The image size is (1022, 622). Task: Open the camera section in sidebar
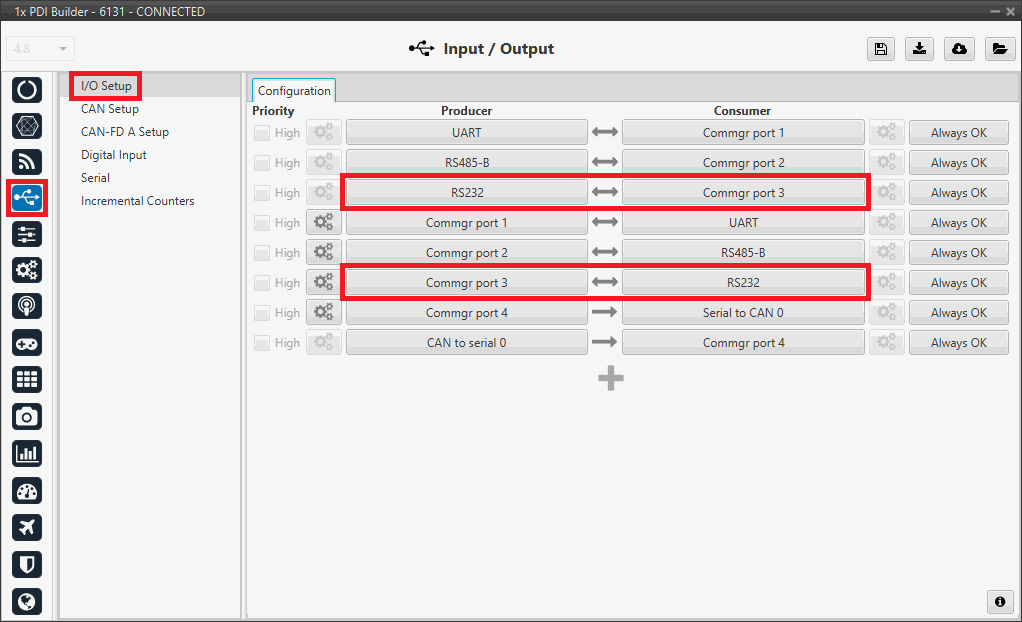27,416
